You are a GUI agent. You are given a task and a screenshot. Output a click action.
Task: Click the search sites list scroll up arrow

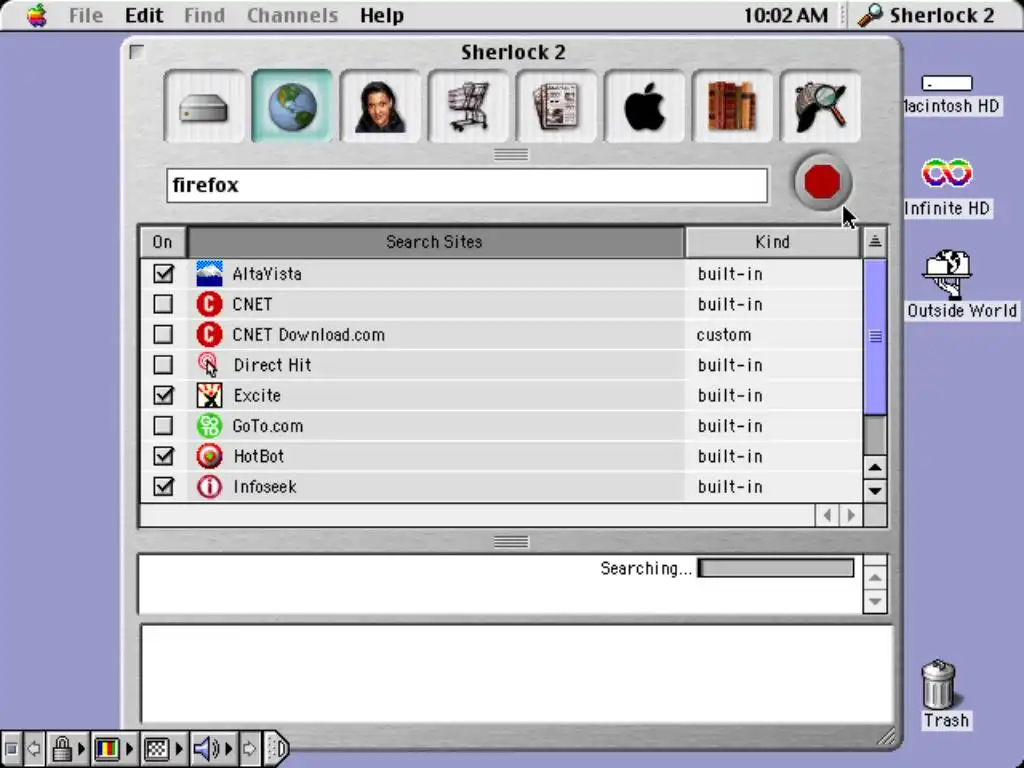point(875,468)
